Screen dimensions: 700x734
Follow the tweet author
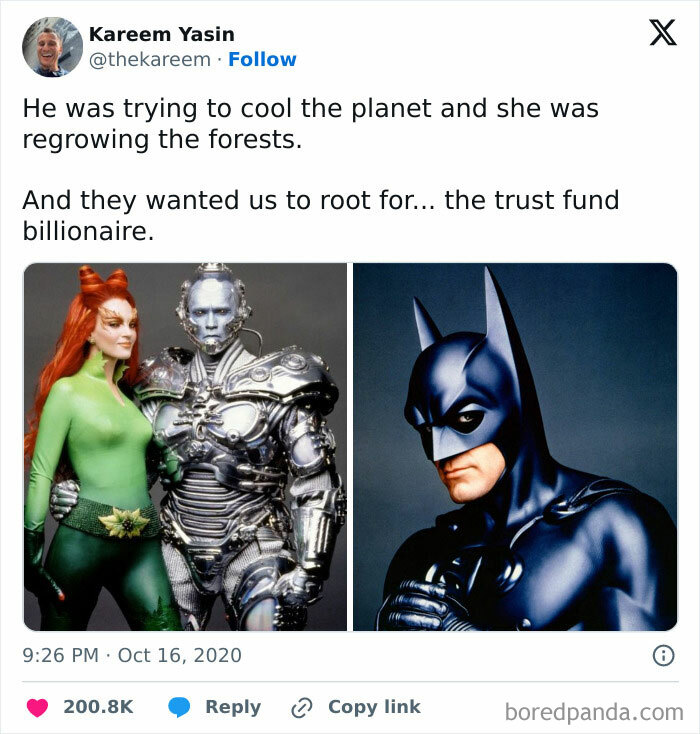tap(262, 60)
